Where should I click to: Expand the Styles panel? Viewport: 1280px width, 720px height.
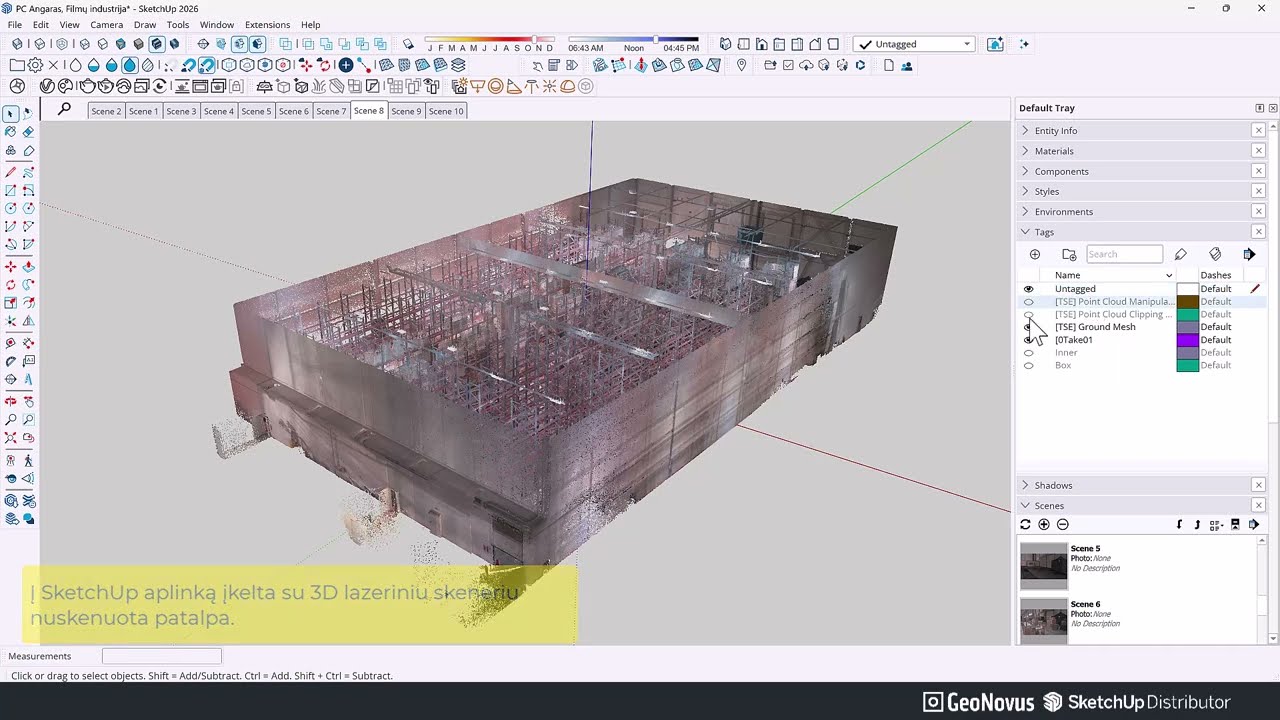click(x=1025, y=191)
